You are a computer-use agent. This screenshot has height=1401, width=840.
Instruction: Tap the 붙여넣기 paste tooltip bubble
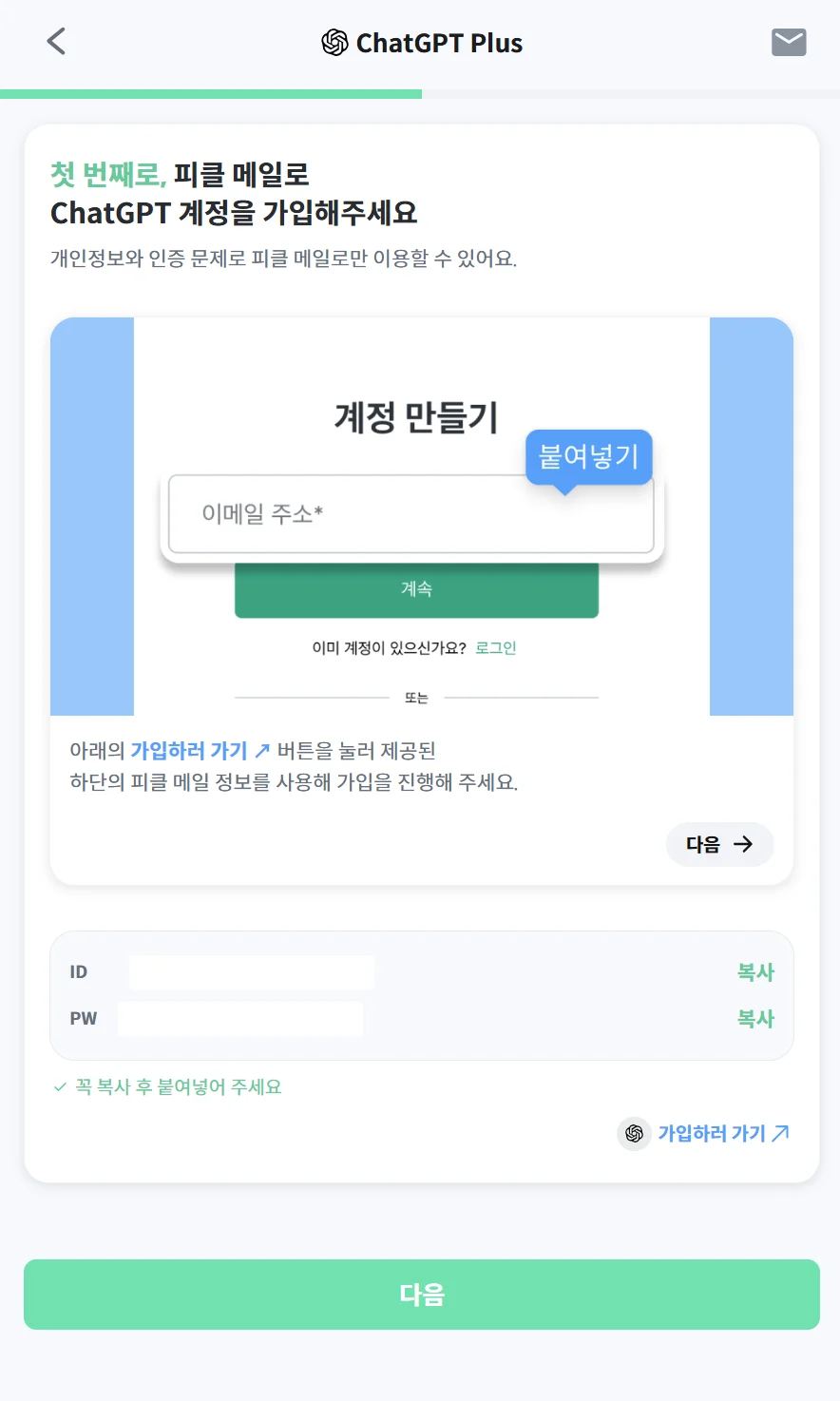[588, 457]
